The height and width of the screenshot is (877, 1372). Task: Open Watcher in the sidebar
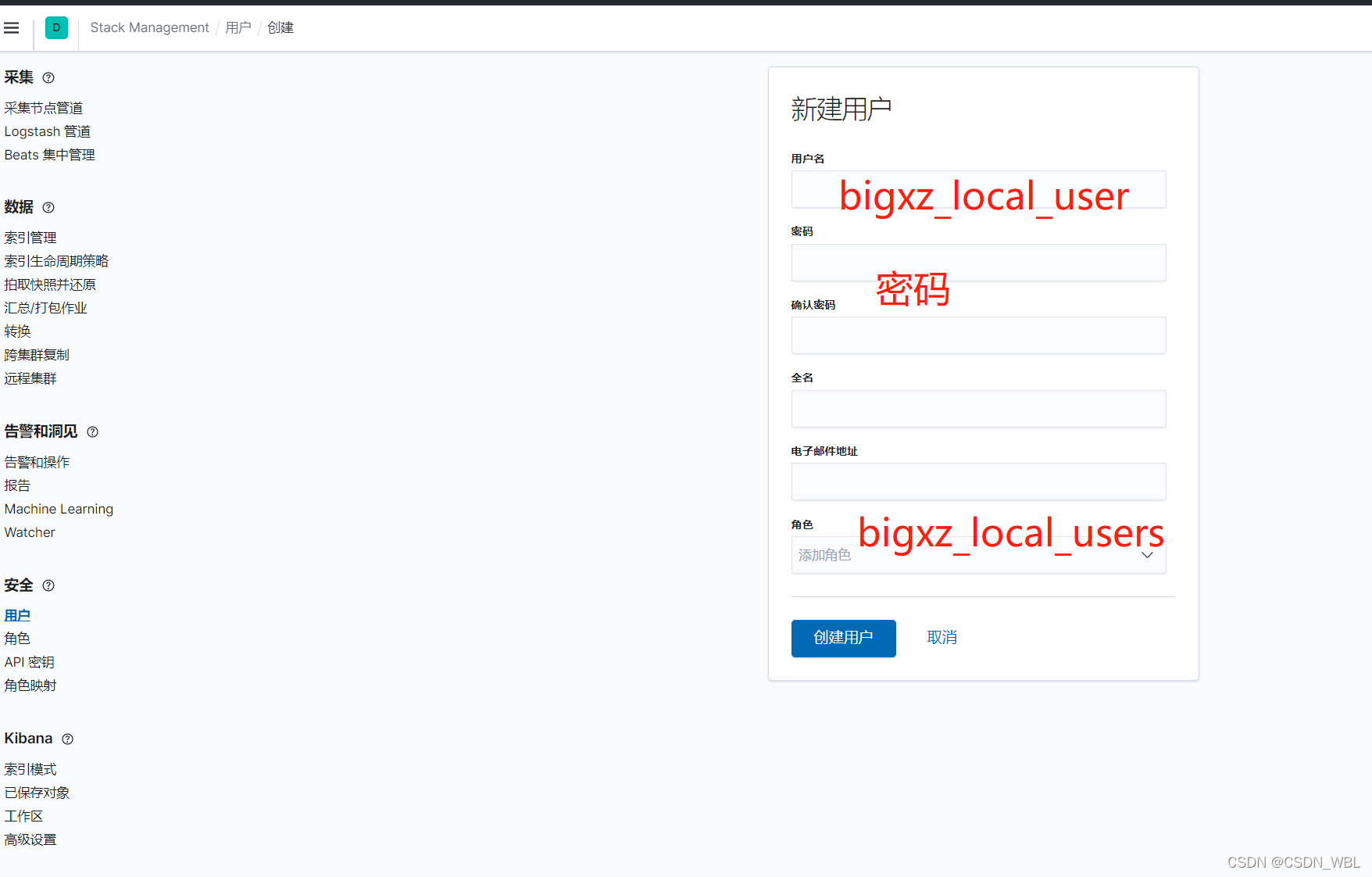[x=30, y=532]
